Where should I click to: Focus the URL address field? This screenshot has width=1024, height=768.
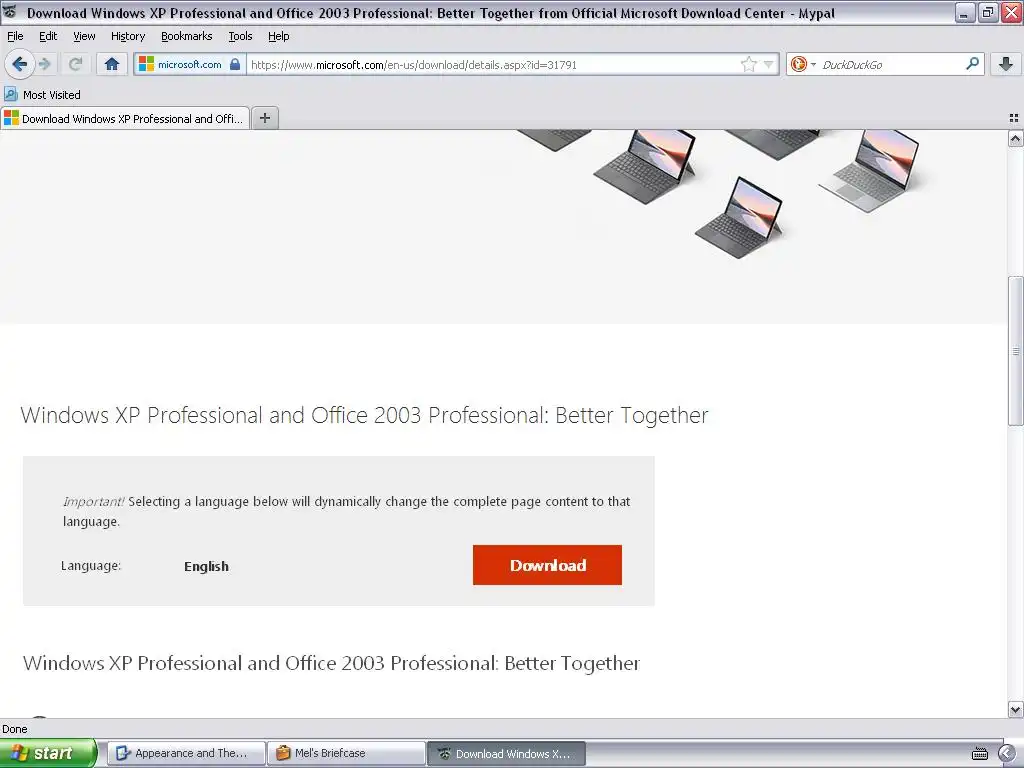tap(494, 65)
